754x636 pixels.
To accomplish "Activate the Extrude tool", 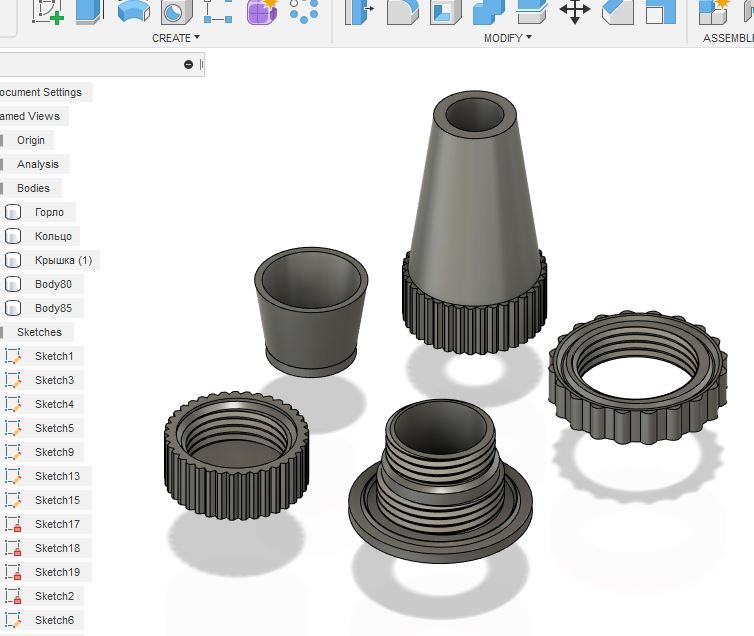I will pyautogui.click(x=90, y=12).
